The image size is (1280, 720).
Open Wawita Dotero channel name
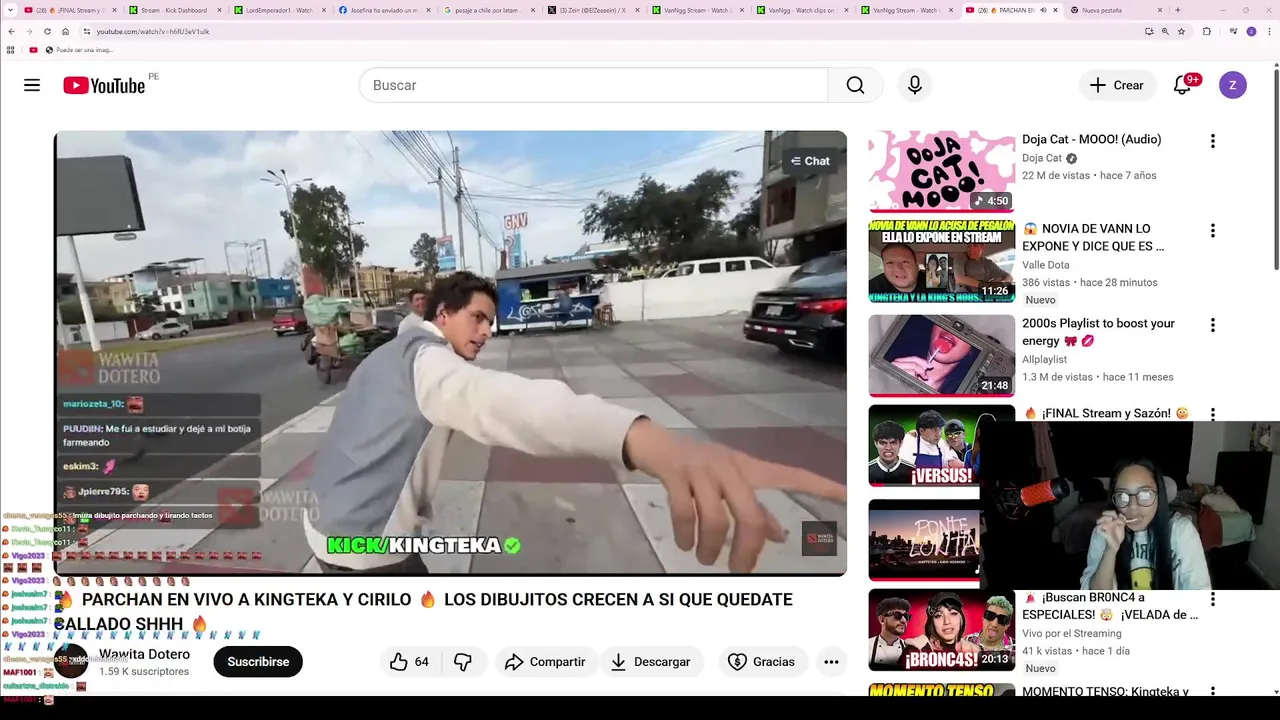point(144,654)
